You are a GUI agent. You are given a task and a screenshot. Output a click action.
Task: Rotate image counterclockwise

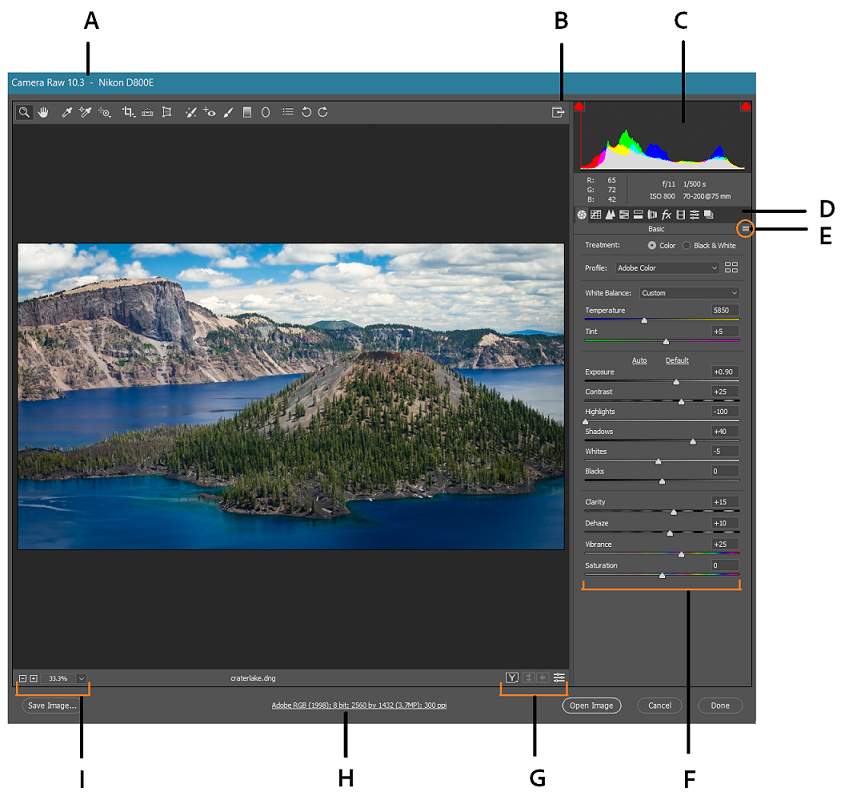[x=306, y=112]
